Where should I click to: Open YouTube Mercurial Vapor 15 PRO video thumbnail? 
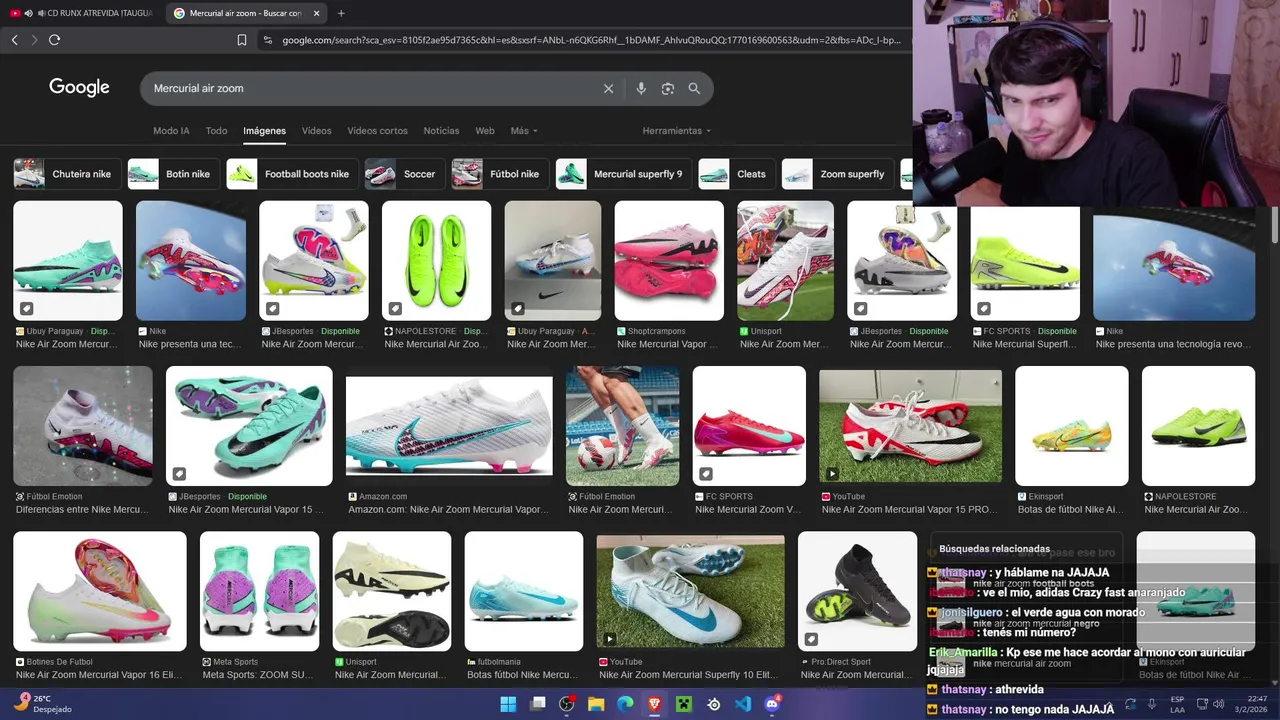click(x=910, y=426)
